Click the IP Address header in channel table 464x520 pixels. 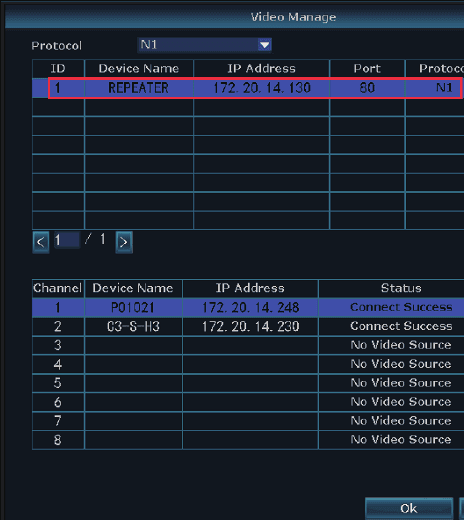[x=250, y=288]
